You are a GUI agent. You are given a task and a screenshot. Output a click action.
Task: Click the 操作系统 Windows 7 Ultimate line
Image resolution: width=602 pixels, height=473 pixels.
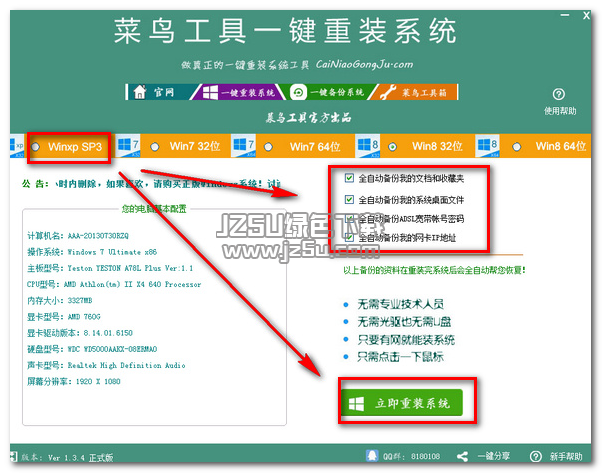point(92,252)
